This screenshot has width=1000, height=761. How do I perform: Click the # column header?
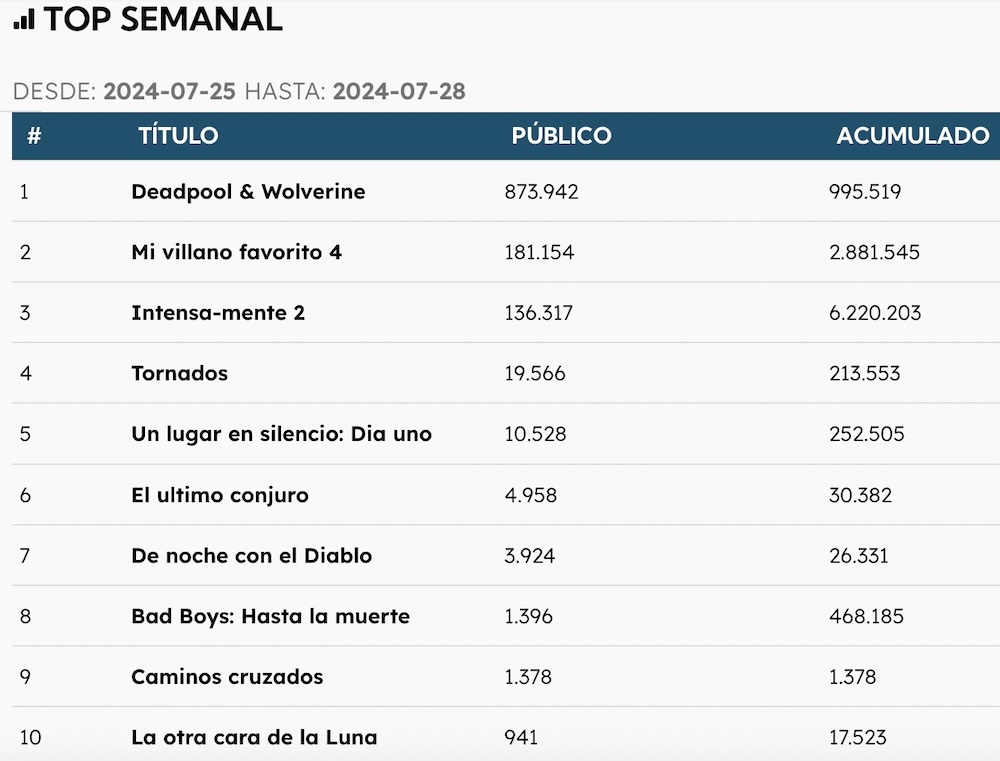tap(34, 135)
